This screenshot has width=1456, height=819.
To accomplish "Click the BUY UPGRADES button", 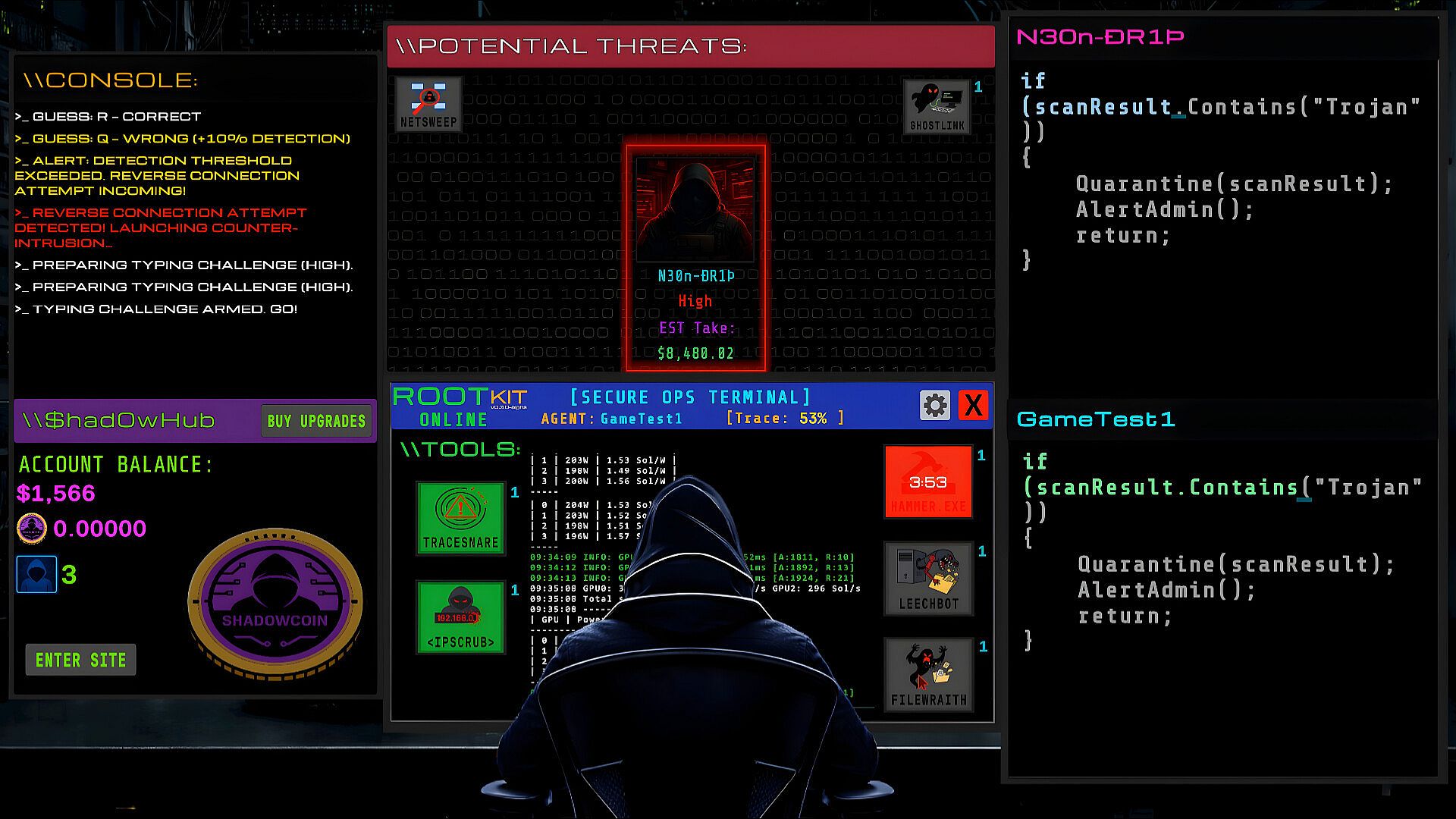I will click(x=316, y=421).
